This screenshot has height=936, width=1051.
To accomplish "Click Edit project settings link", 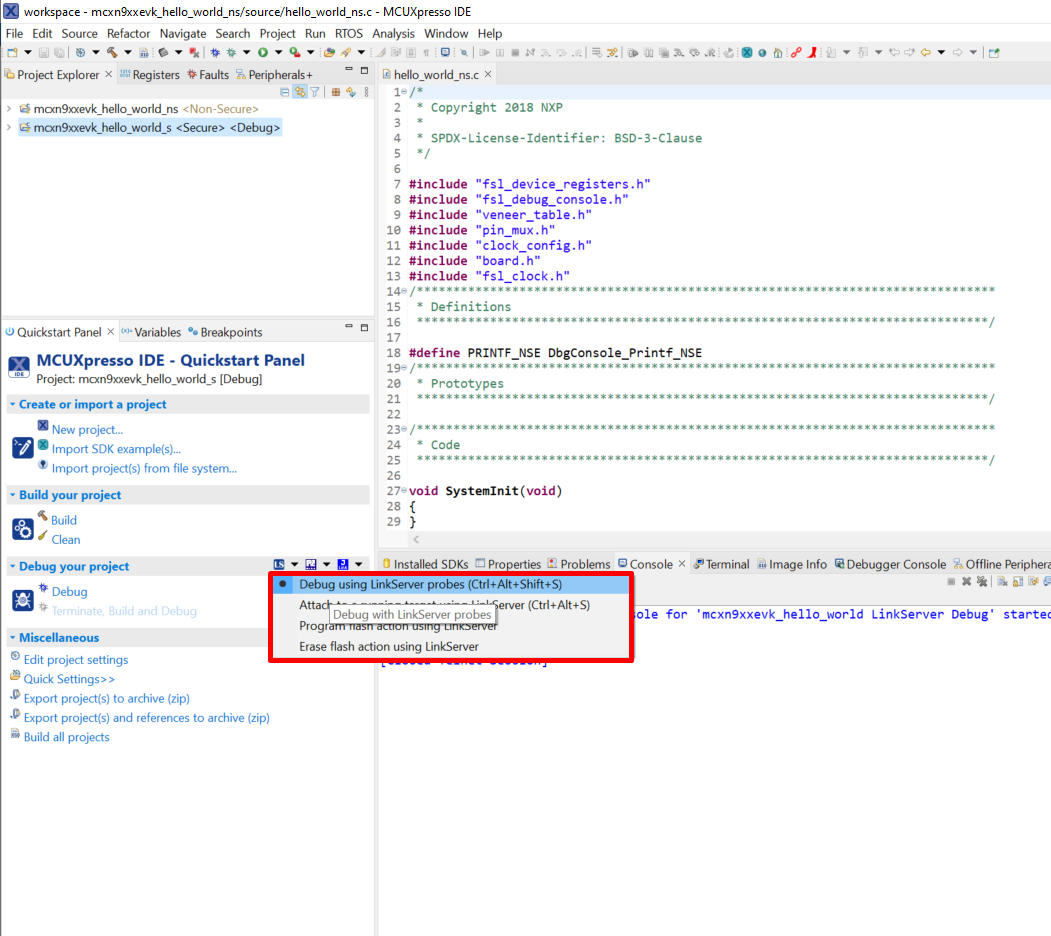I will click(x=76, y=660).
